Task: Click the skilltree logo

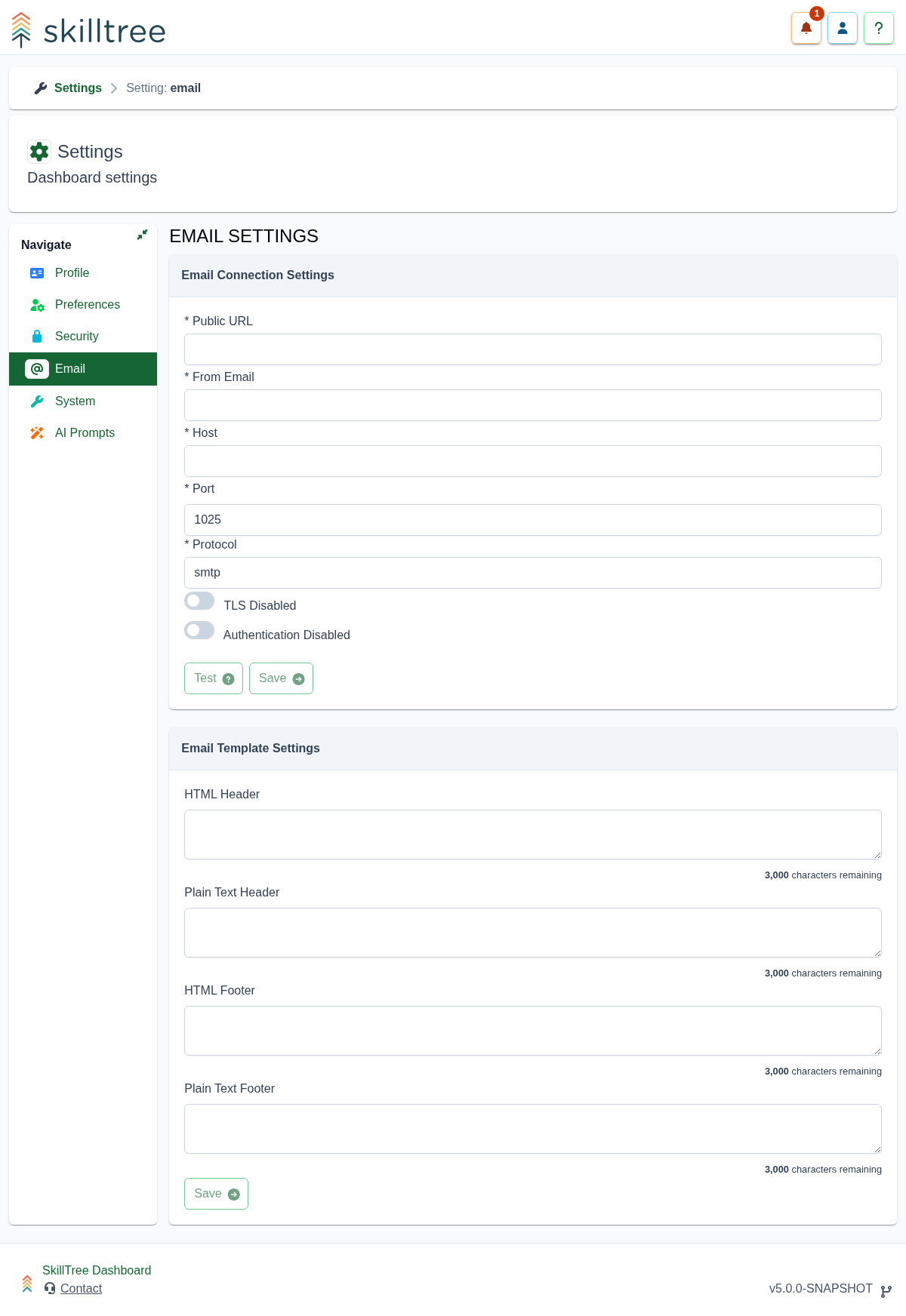Action: click(88, 30)
